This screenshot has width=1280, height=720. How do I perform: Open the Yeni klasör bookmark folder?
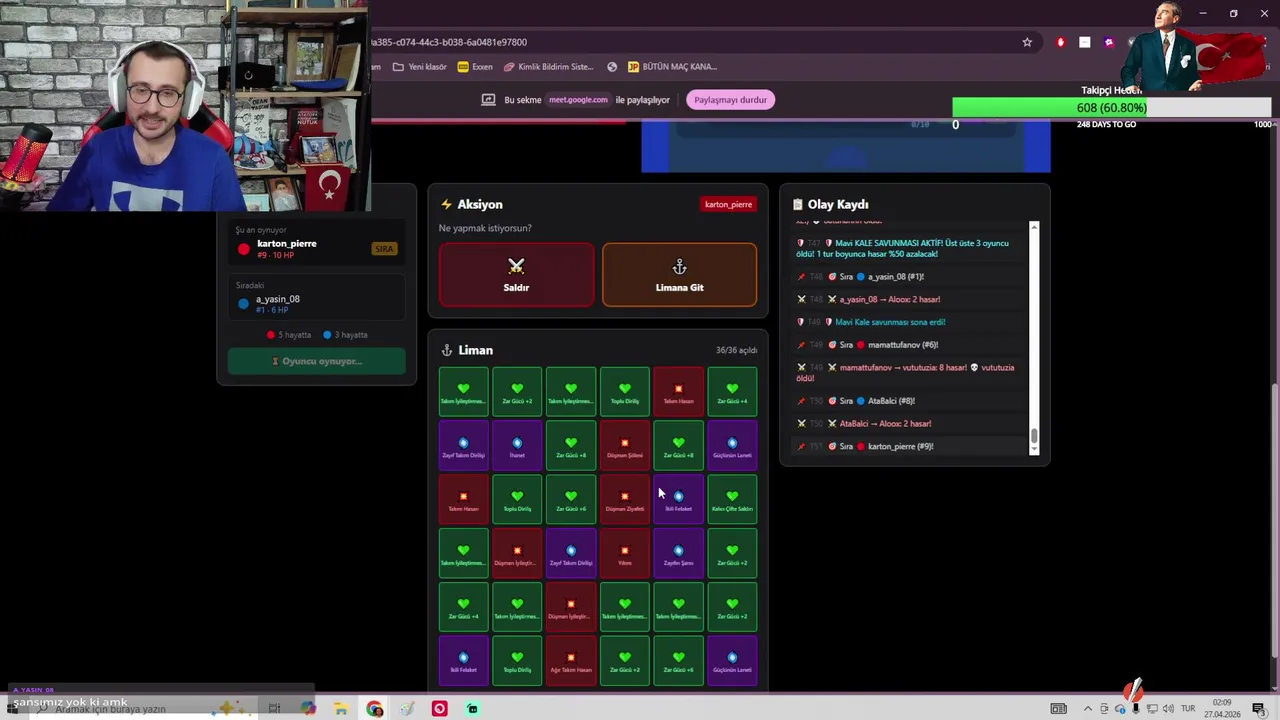(x=420, y=67)
